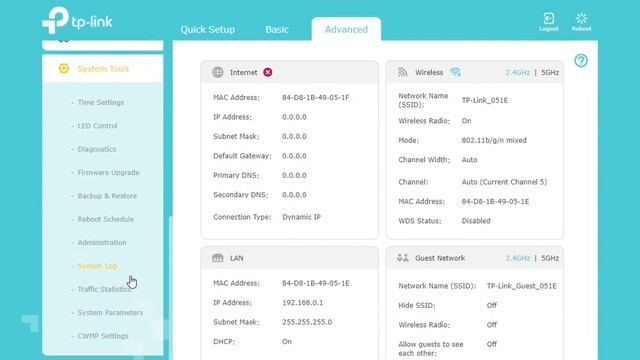Click the LAN DHCP On value
Screen dimensions: 640x360
(x=287, y=342)
